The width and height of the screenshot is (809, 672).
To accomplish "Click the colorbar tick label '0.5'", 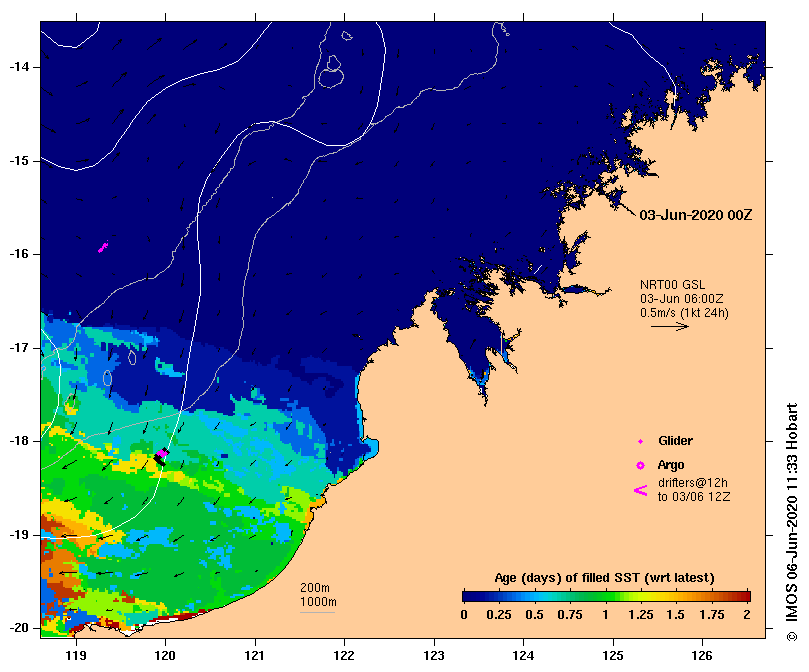I will 535,615.
